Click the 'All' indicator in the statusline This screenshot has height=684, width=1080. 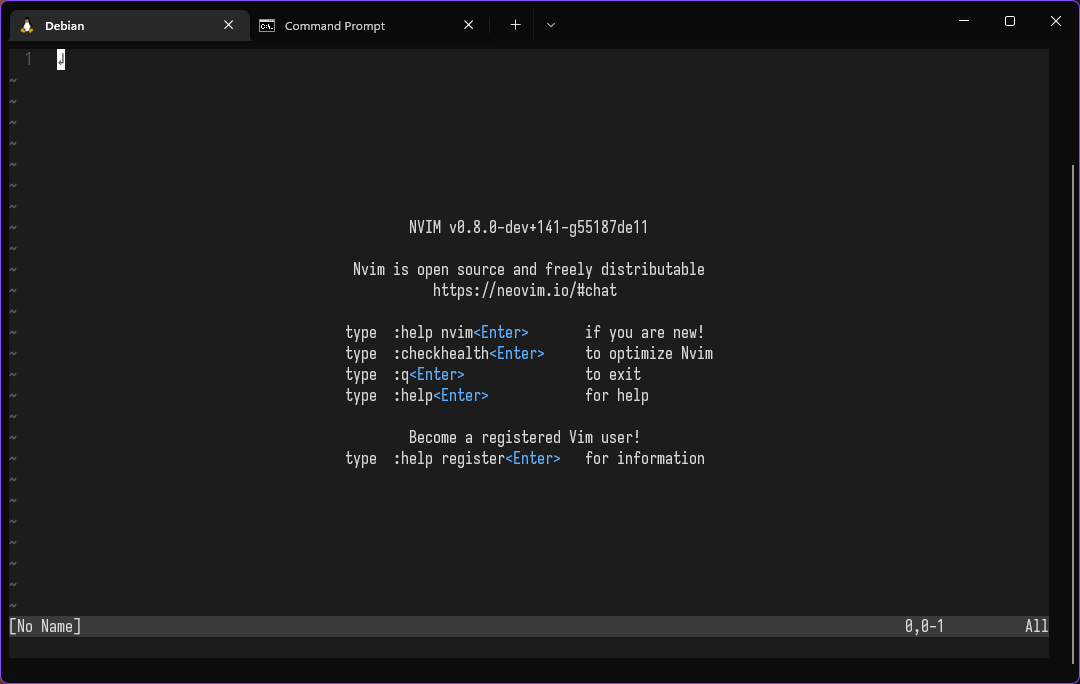[x=1036, y=626]
